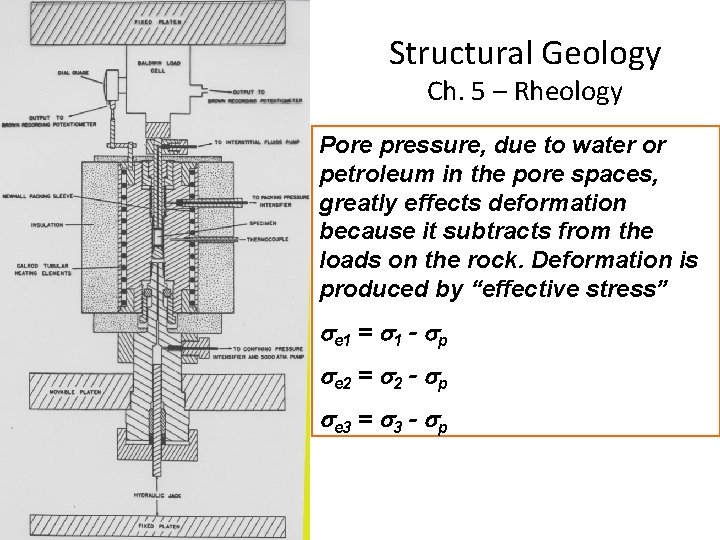Image resolution: width=720 pixels, height=540 pixels.
Task: Click the FIXED PLATEN label above the load cell
Action: click(x=158, y=22)
